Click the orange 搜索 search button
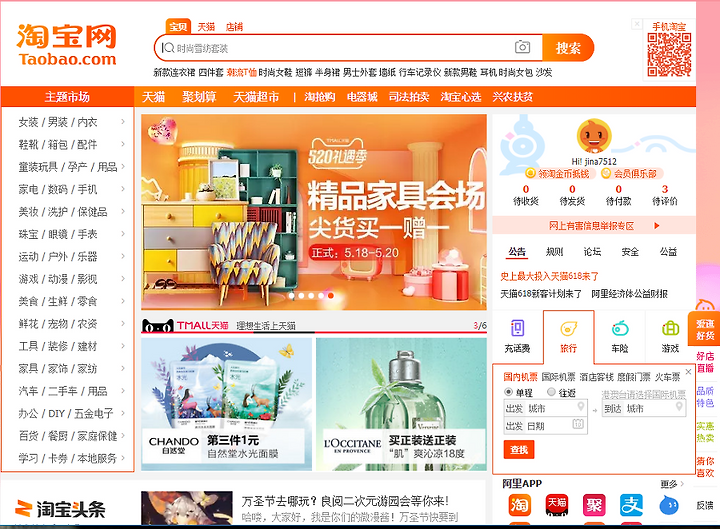The image size is (720, 529). pos(568,47)
